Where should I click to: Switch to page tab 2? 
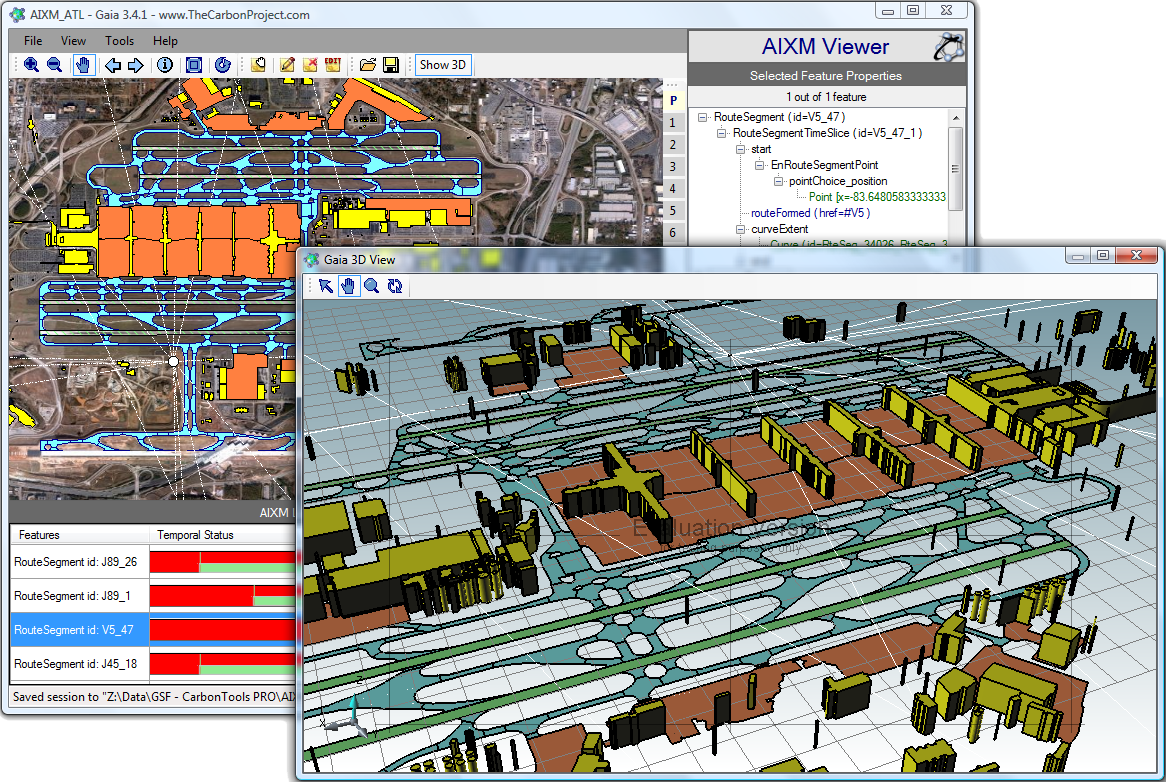click(673, 145)
